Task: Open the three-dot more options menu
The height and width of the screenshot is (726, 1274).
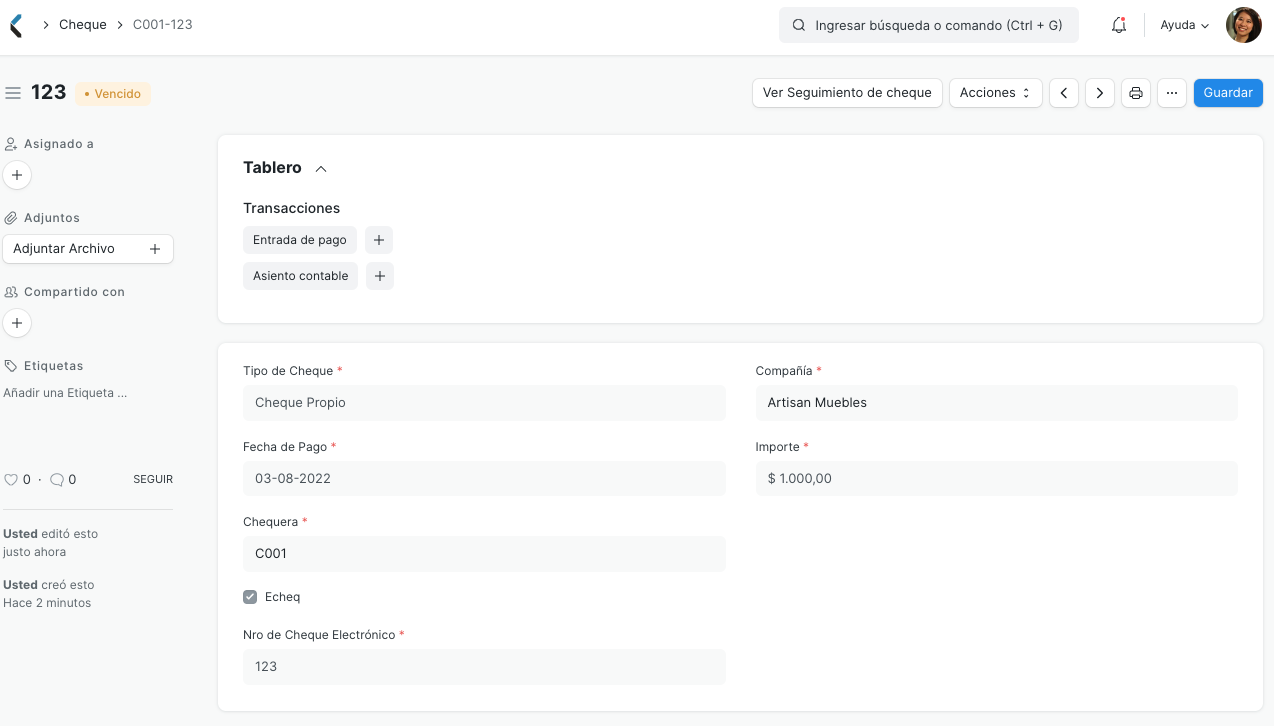Action: [x=1172, y=93]
